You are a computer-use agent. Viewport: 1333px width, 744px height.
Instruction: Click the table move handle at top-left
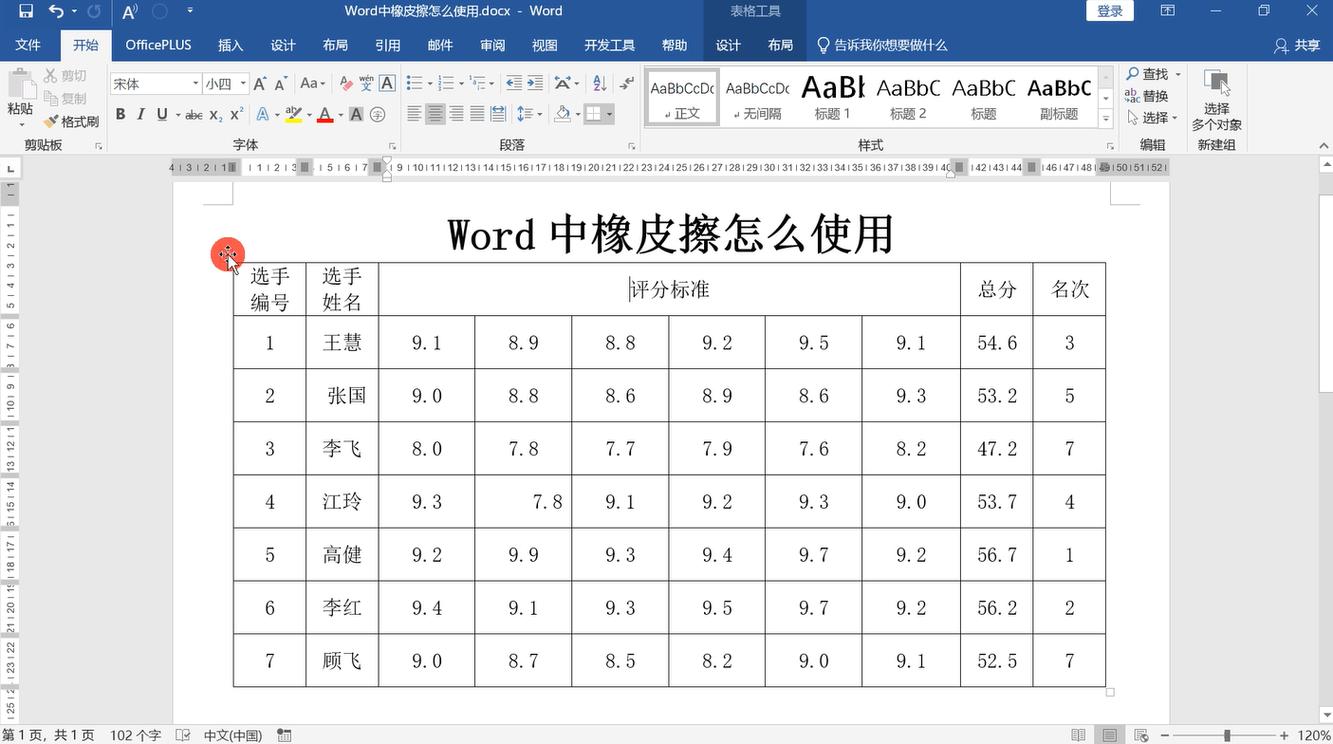(x=228, y=255)
